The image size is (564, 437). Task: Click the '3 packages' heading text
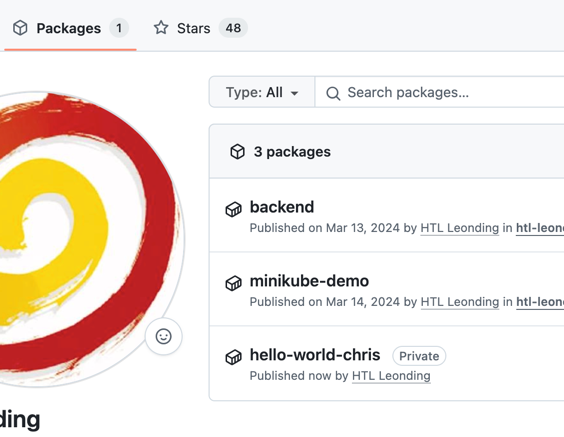[x=292, y=152]
